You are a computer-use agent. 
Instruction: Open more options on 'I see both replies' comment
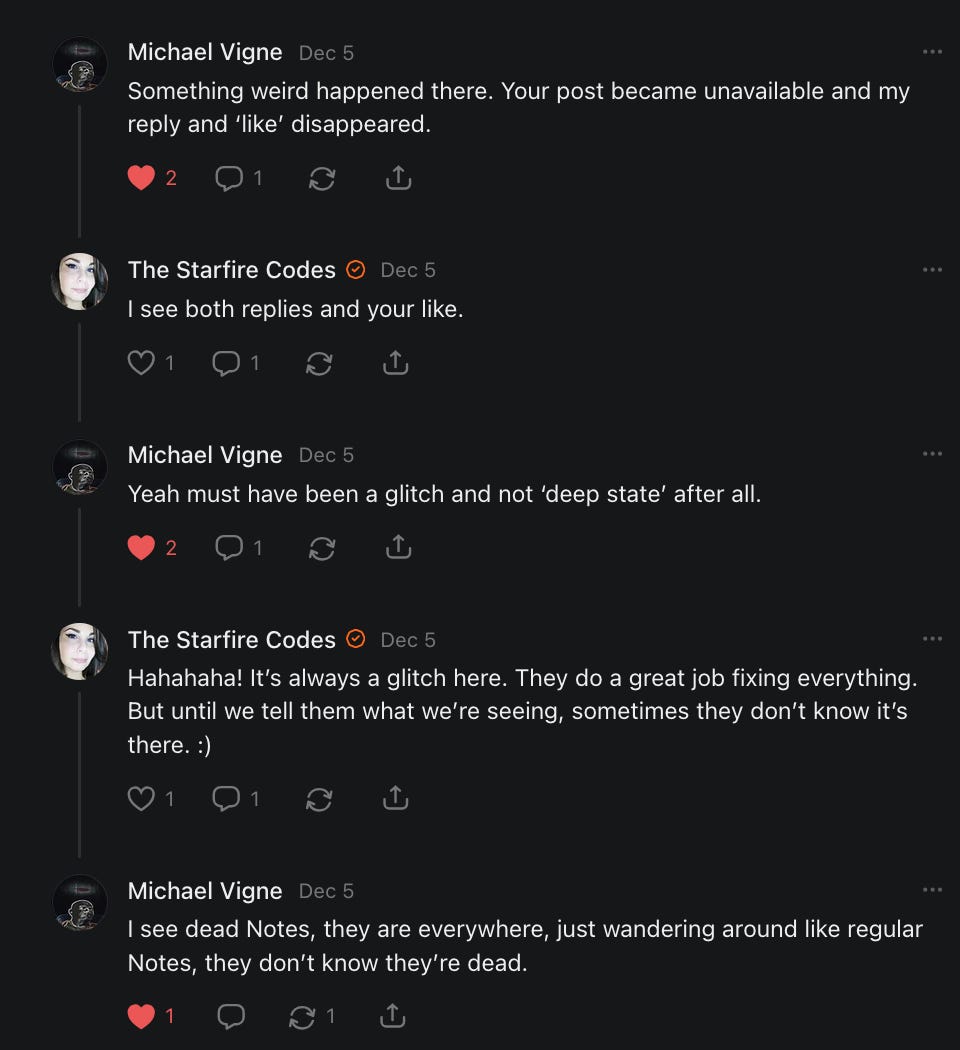tap(932, 269)
